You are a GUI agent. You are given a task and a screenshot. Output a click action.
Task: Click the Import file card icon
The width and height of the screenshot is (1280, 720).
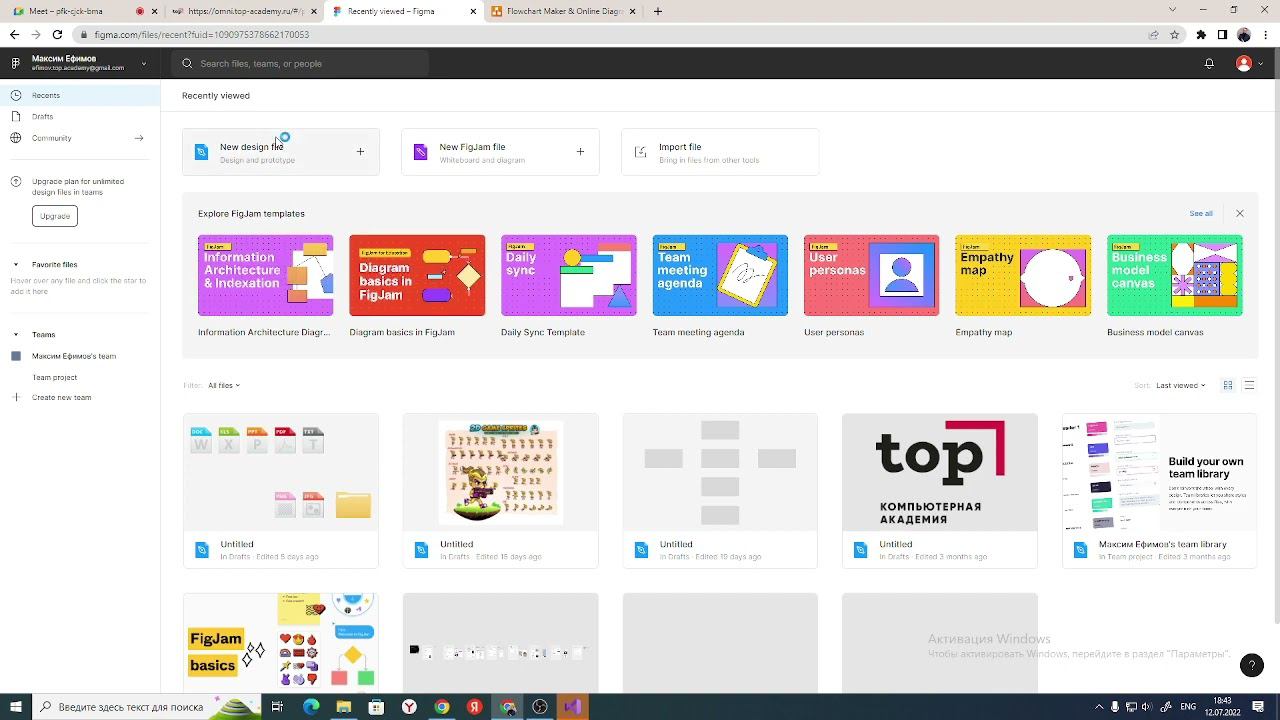pos(641,152)
